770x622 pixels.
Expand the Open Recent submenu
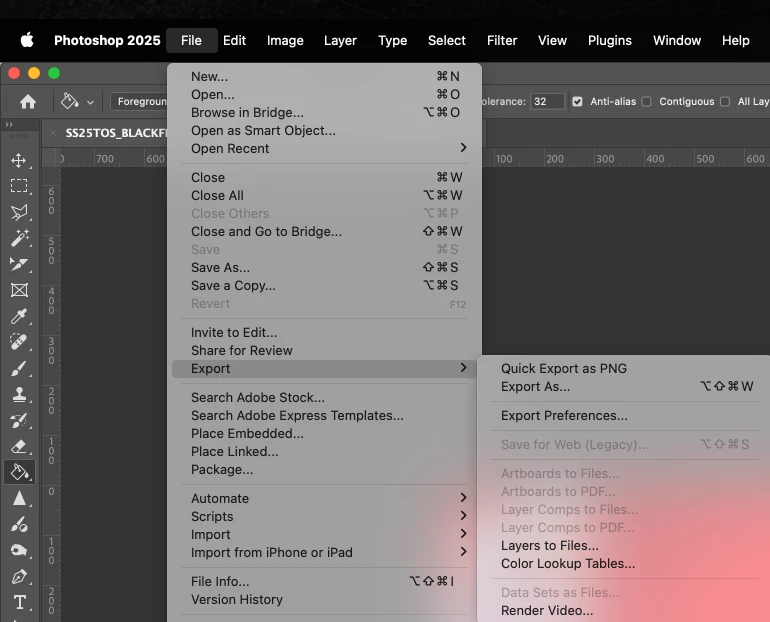tap(324, 148)
